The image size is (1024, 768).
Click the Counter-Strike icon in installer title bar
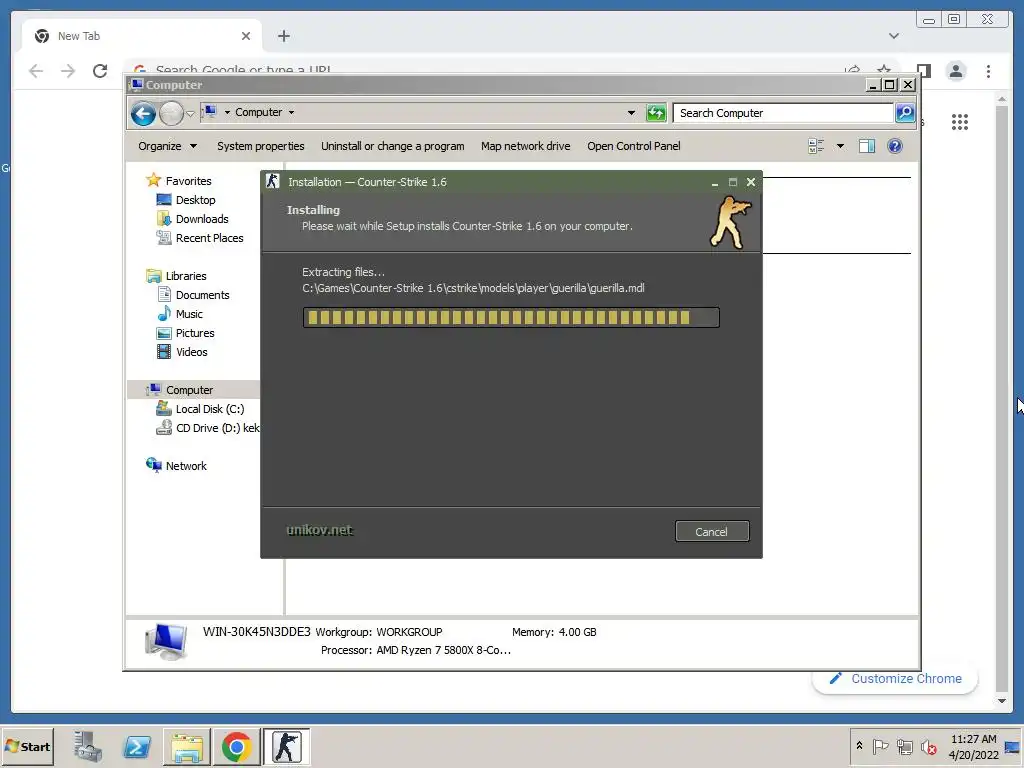[272, 182]
